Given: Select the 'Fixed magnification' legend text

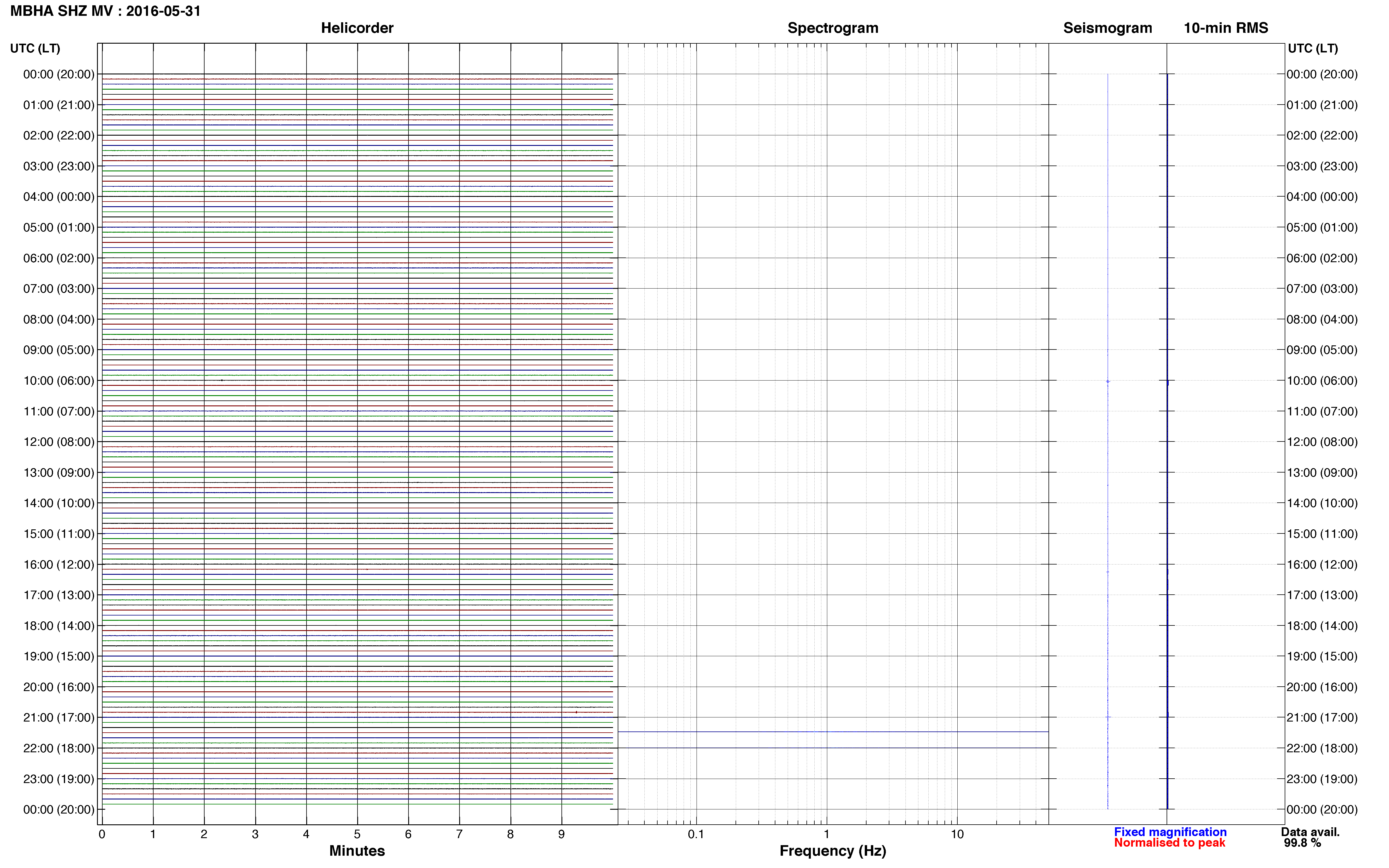Looking at the screenshot, I should click(1170, 832).
